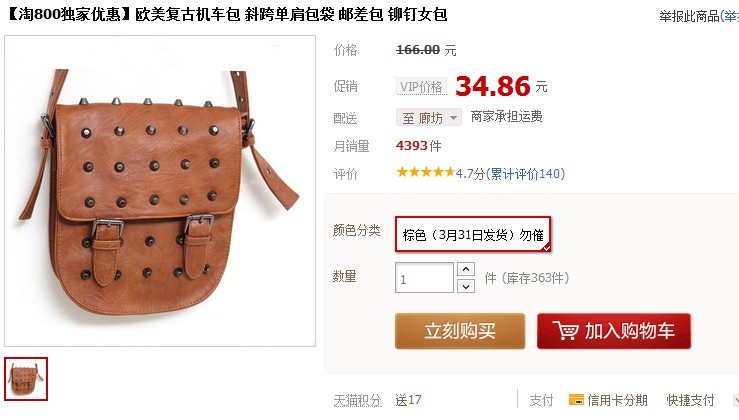739x420 pixels.
Task: Select the small bag thumbnail image
Action: pos(26,379)
